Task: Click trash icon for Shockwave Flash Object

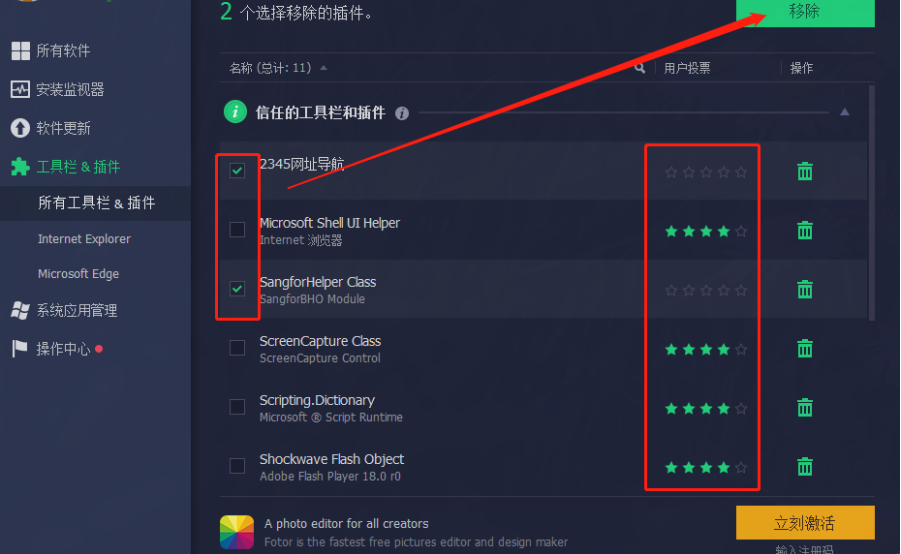Action: pos(804,467)
